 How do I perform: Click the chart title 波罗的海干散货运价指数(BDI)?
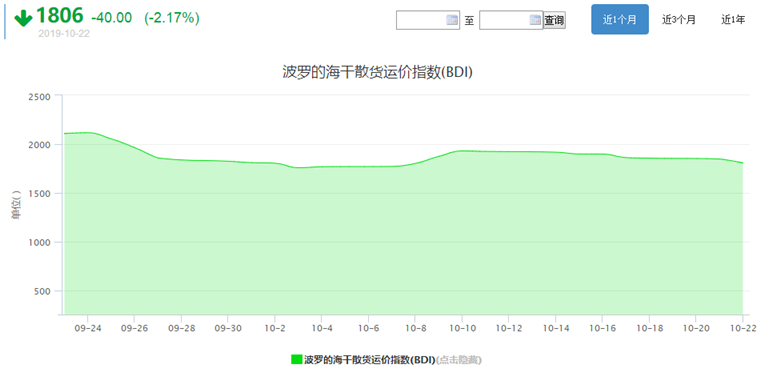click(x=378, y=72)
